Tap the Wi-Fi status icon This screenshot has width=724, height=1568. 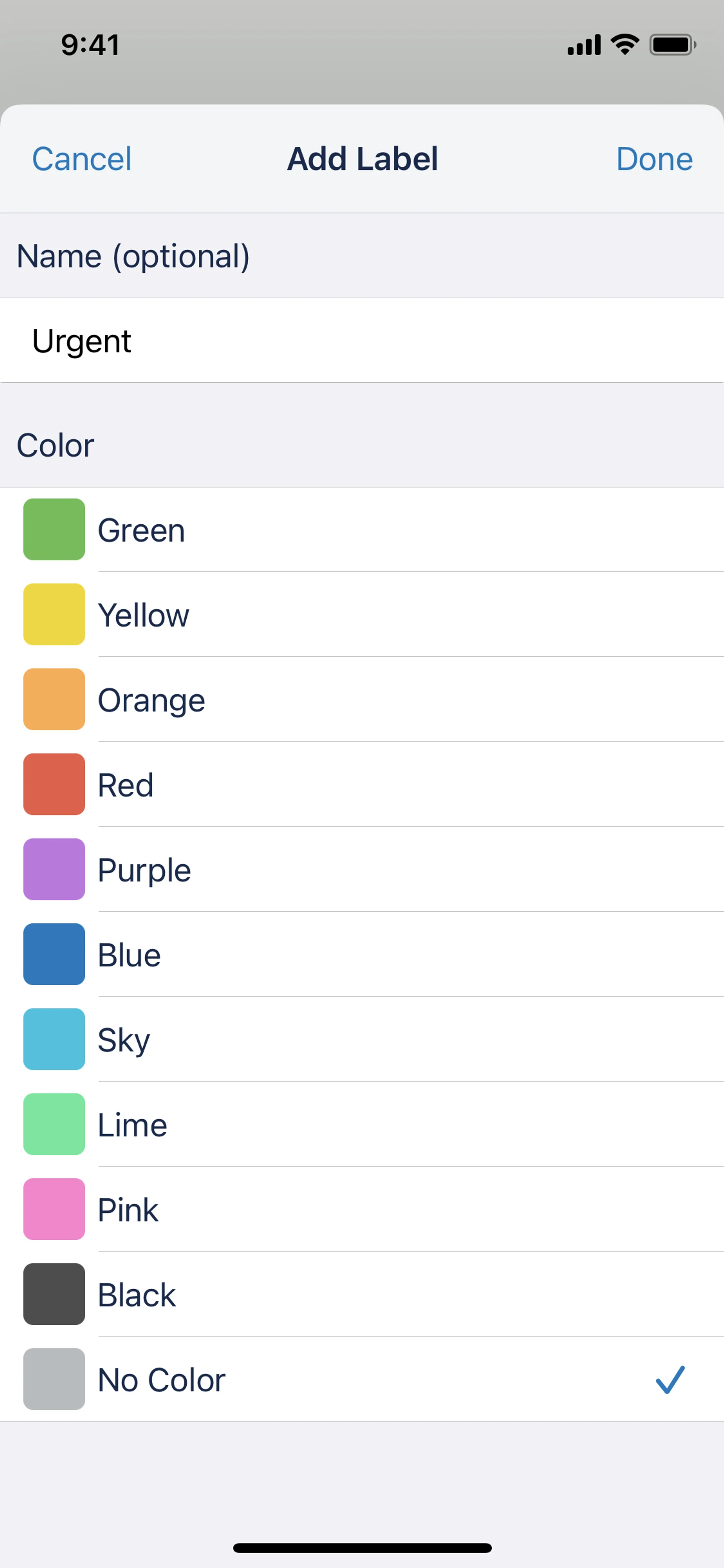tap(625, 45)
